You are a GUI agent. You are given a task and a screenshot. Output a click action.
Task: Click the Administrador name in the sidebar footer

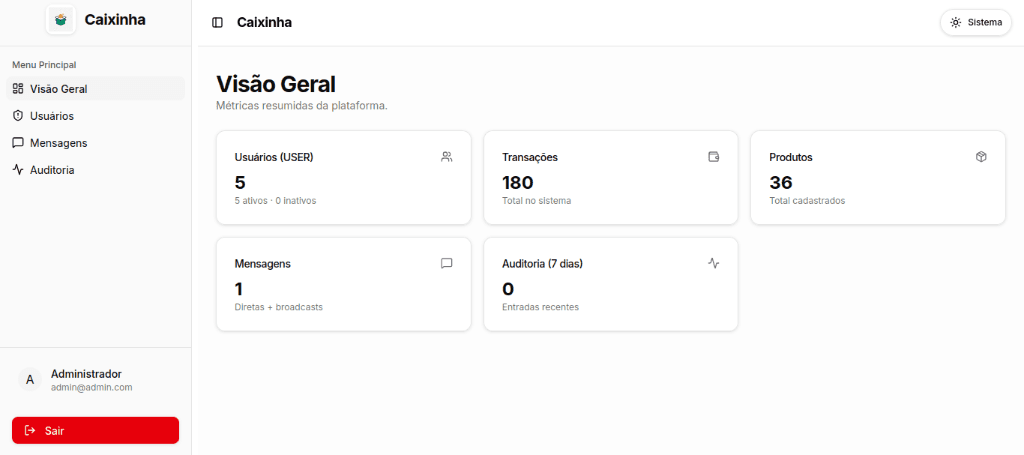86,374
